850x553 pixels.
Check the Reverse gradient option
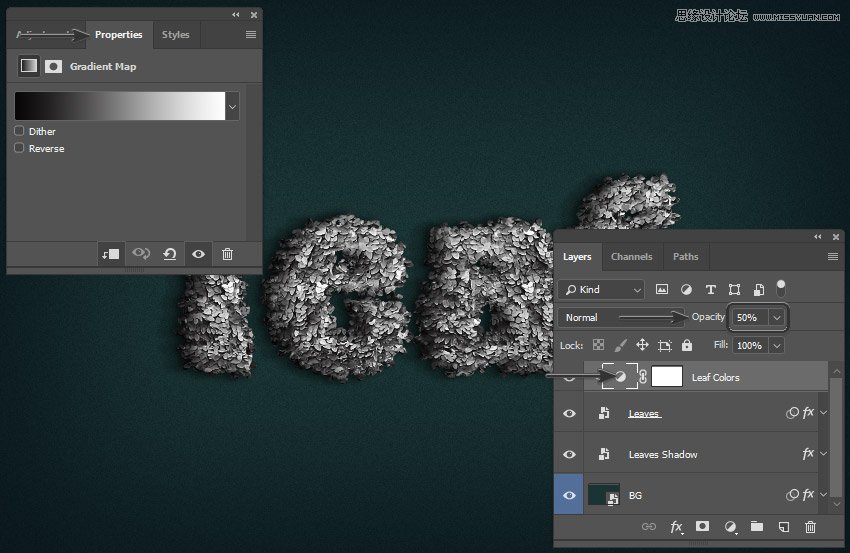20,148
